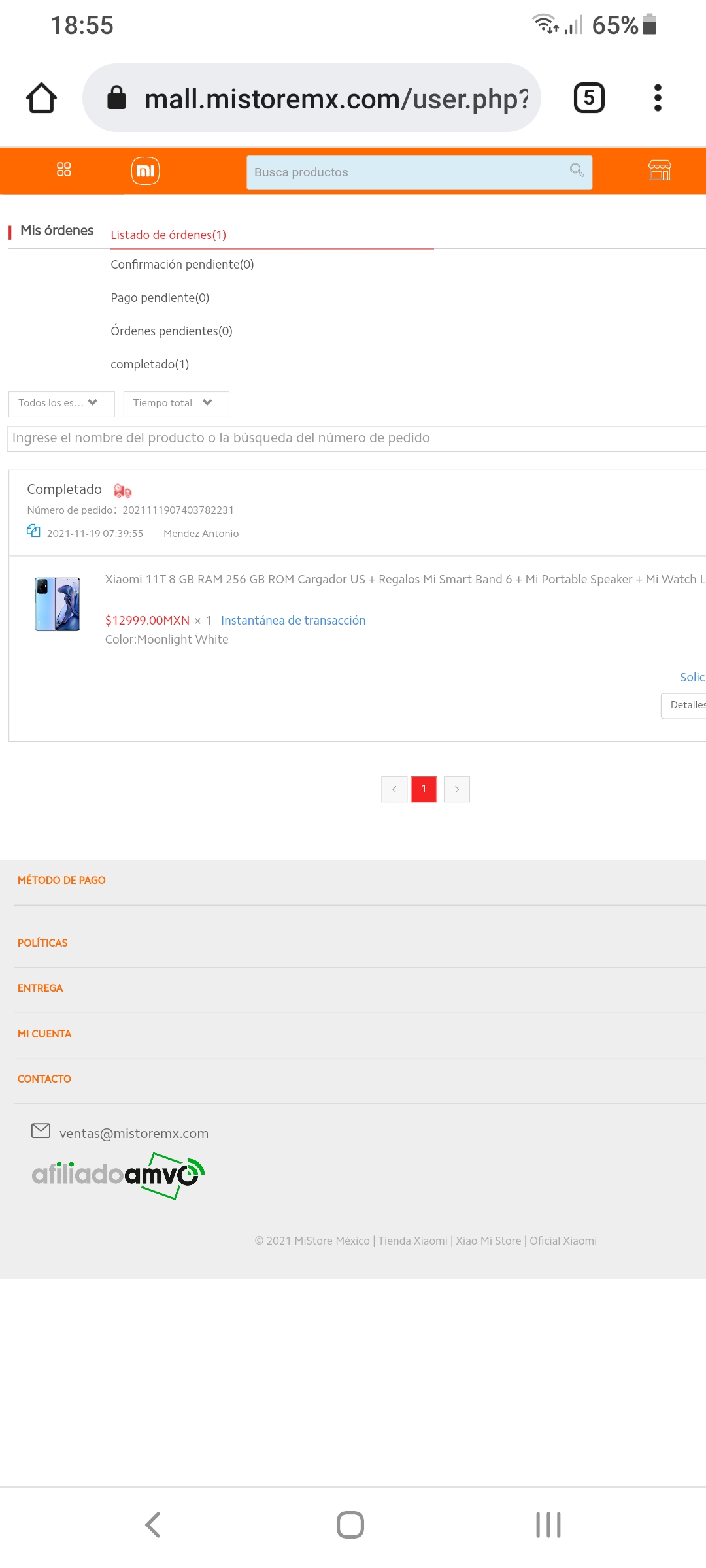The image size is (706, 1568).
Task: Open Instantánea de transacción link
Action: pyautogui.click(x=294, y=620)
